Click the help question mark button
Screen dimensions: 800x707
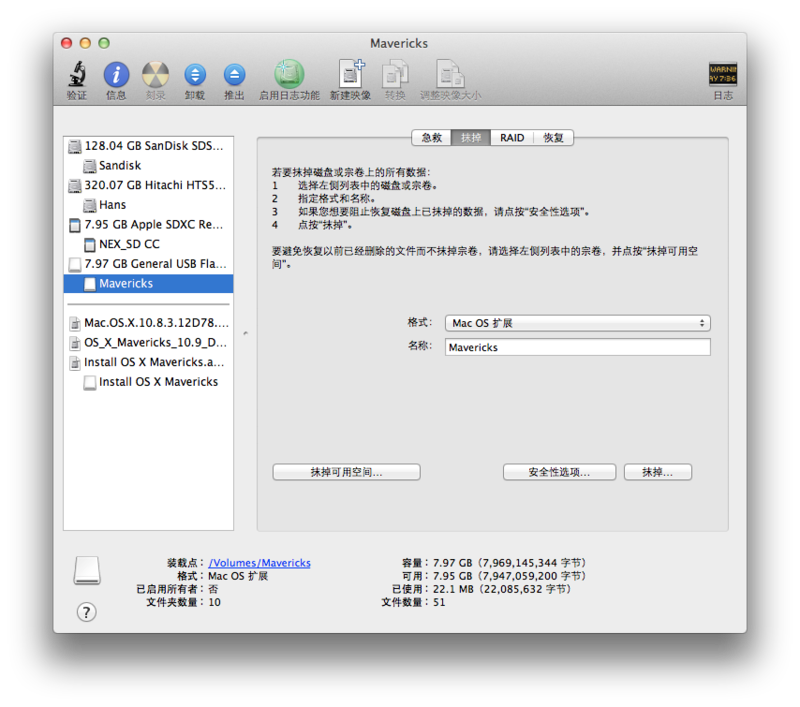click(87, 612)
